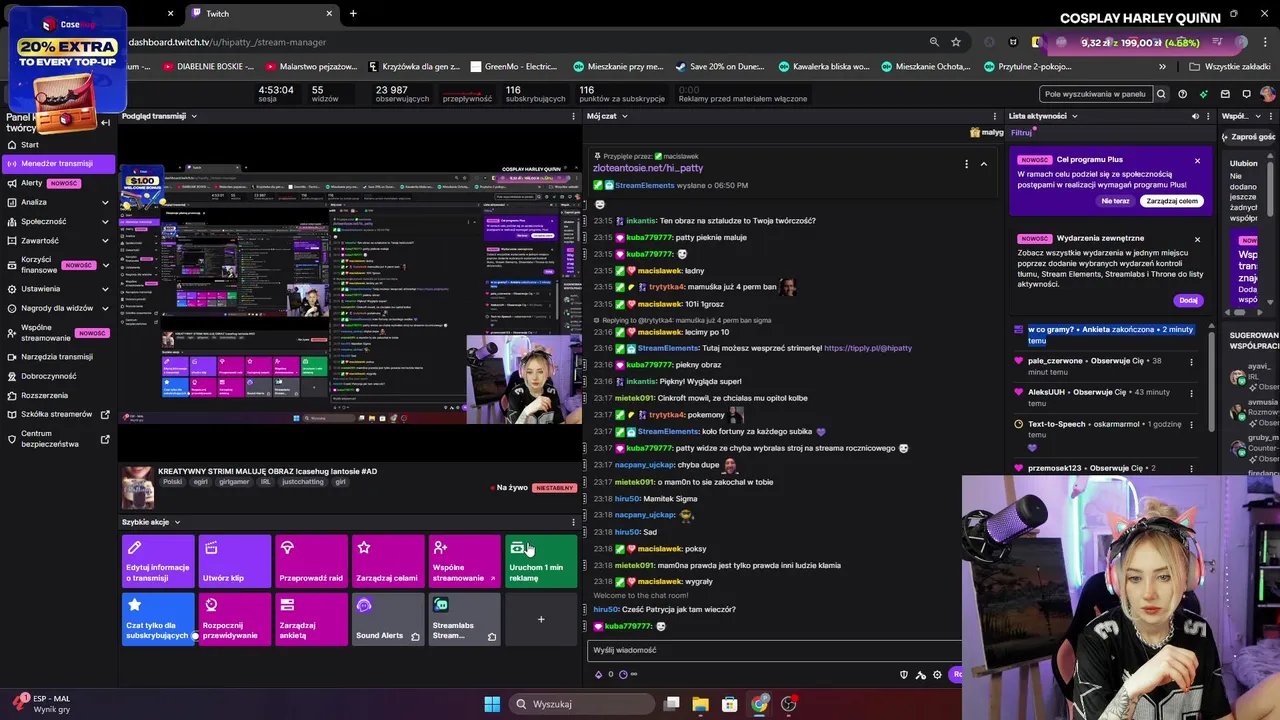The image size is (1280, 720).
Task: Select 'Start' in the sidebar
Action: point(58,145)
